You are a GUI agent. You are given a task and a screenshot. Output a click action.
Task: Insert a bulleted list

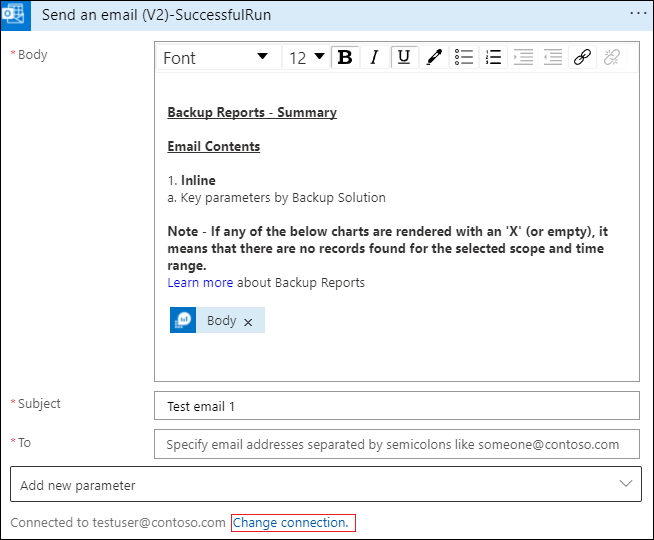tap(464, 57)
